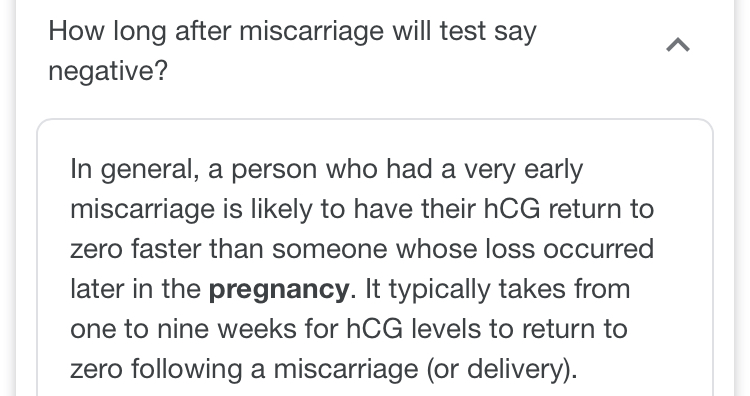Click the answer snippet starting 'In general'
Image resolution: width=750 pixels, height=396 pixels.
point(362,269)
